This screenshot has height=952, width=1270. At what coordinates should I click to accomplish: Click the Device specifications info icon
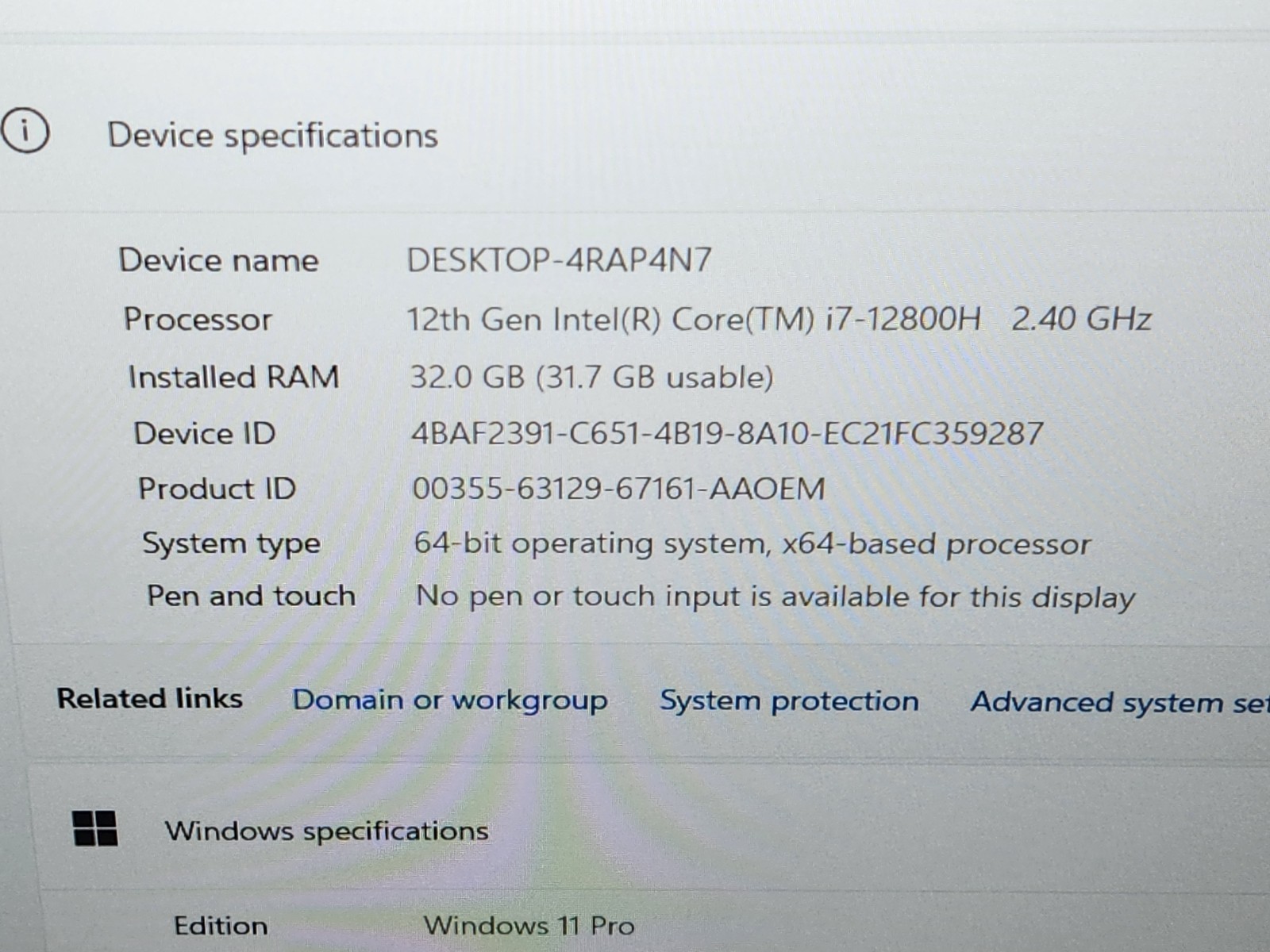pos(25,130)
